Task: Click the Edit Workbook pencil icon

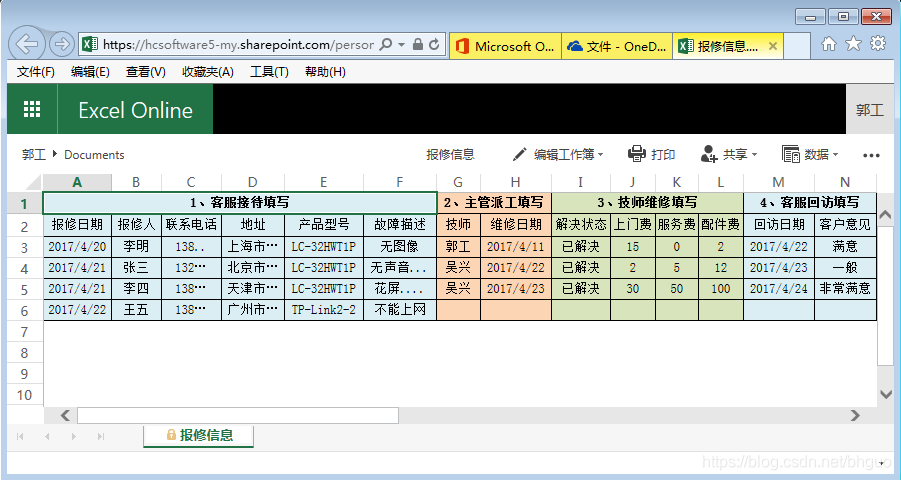Action: click(x=519, y=154)
